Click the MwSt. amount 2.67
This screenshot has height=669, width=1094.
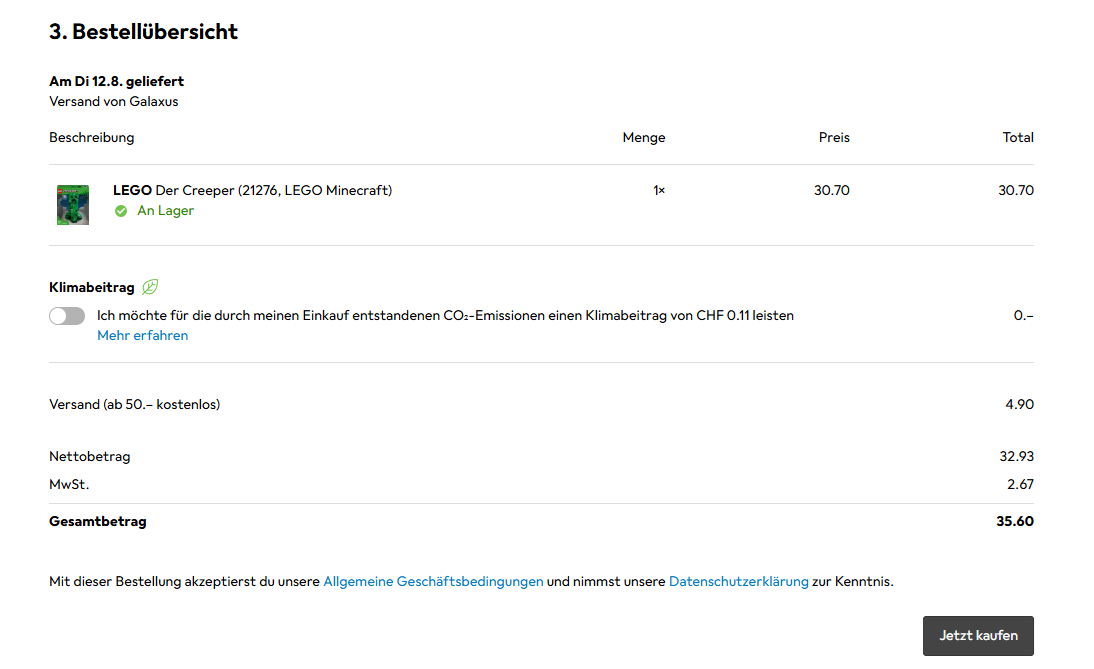tap(1019, 484)
